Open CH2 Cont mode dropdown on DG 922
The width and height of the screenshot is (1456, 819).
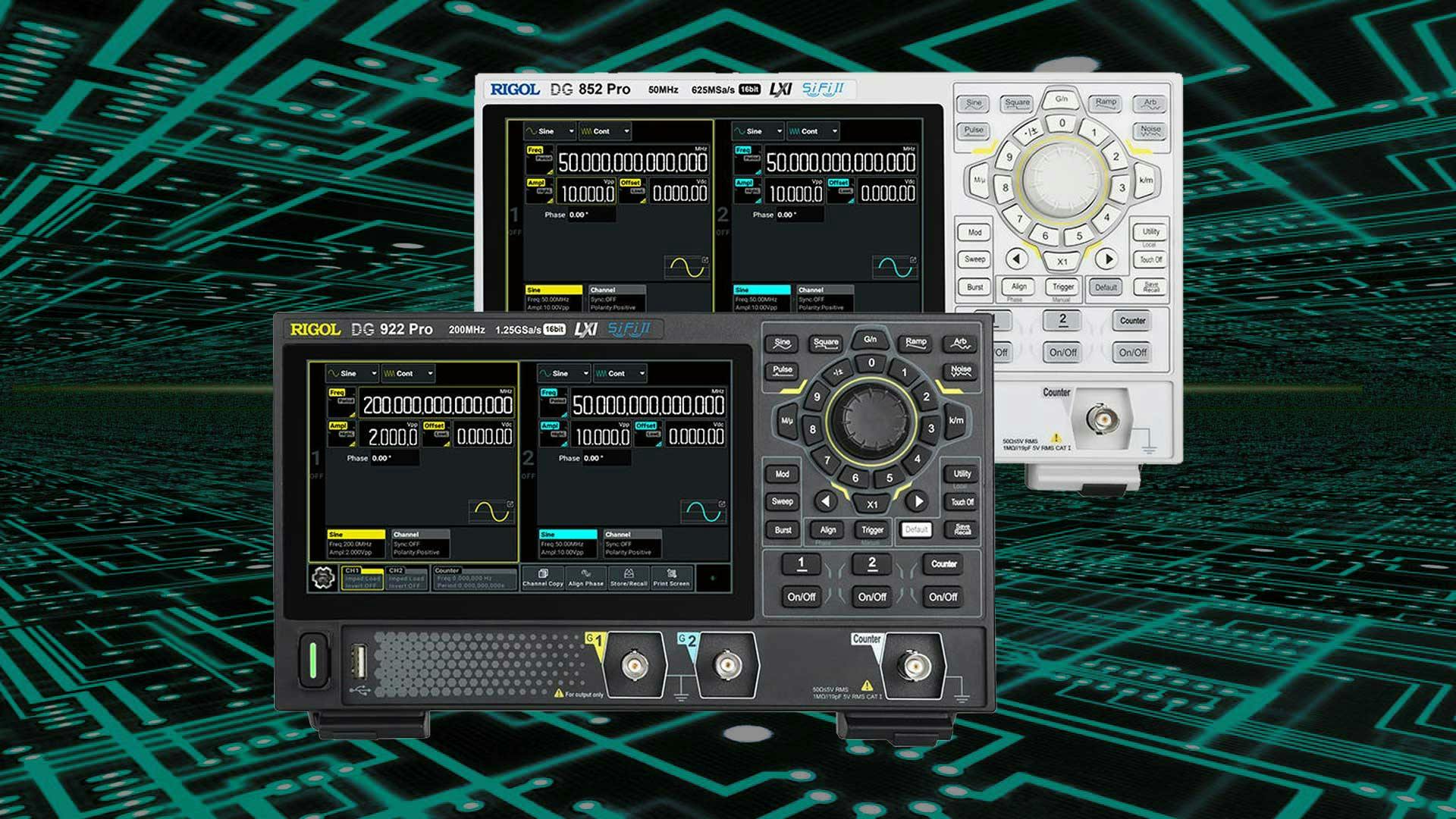(620, 373)
